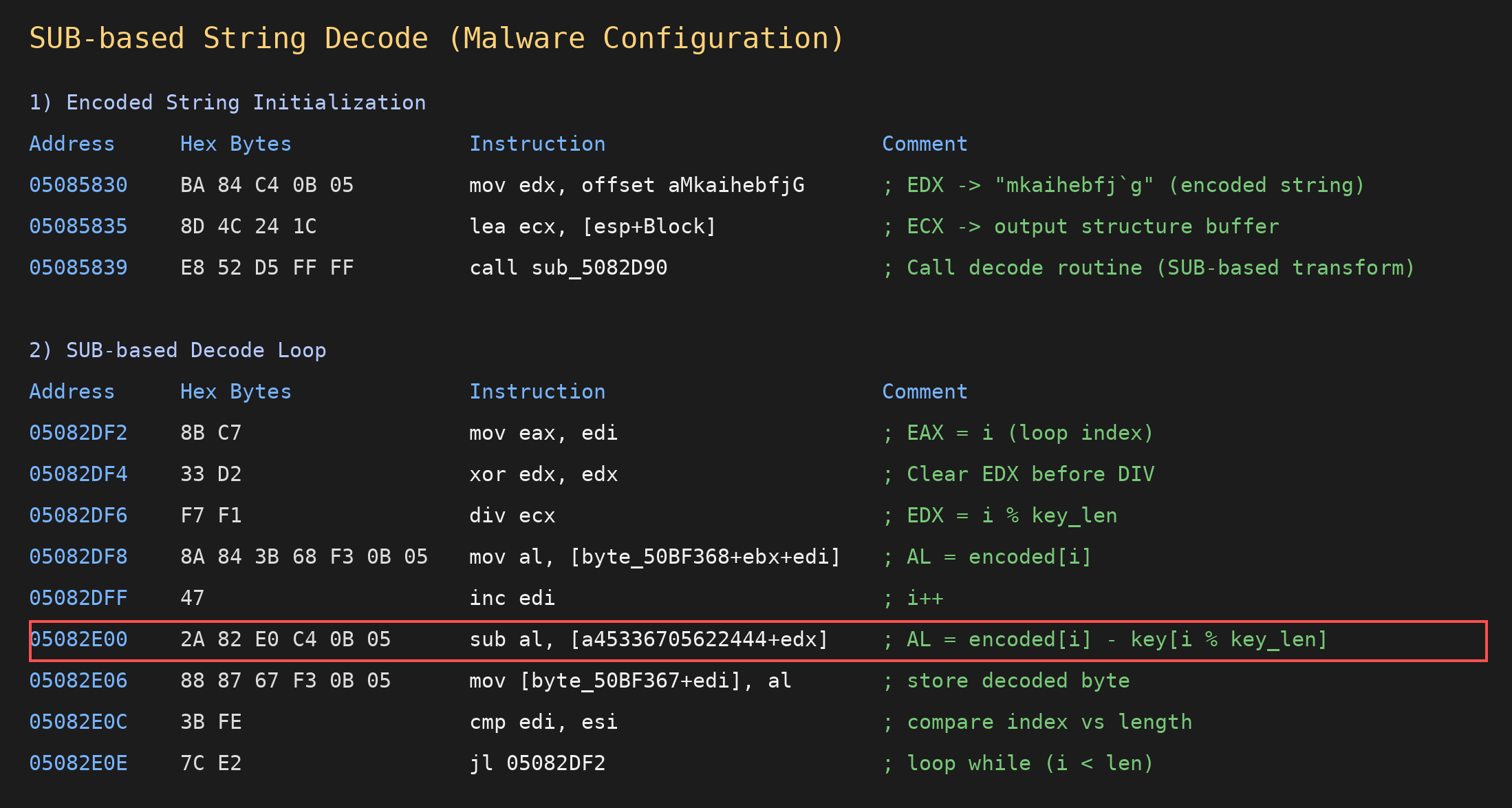Click the jl 05082DF2 jump instruction
The height and width of the screenshot is (808, 1512).
click(537, 763)
